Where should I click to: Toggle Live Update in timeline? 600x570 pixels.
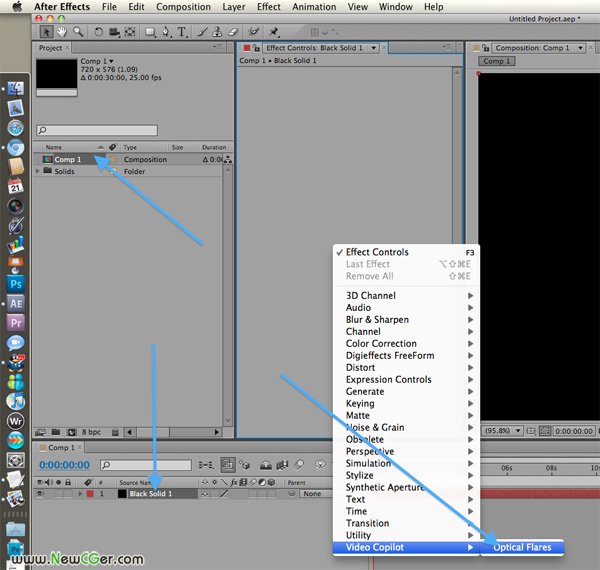(x=228, y=465)
